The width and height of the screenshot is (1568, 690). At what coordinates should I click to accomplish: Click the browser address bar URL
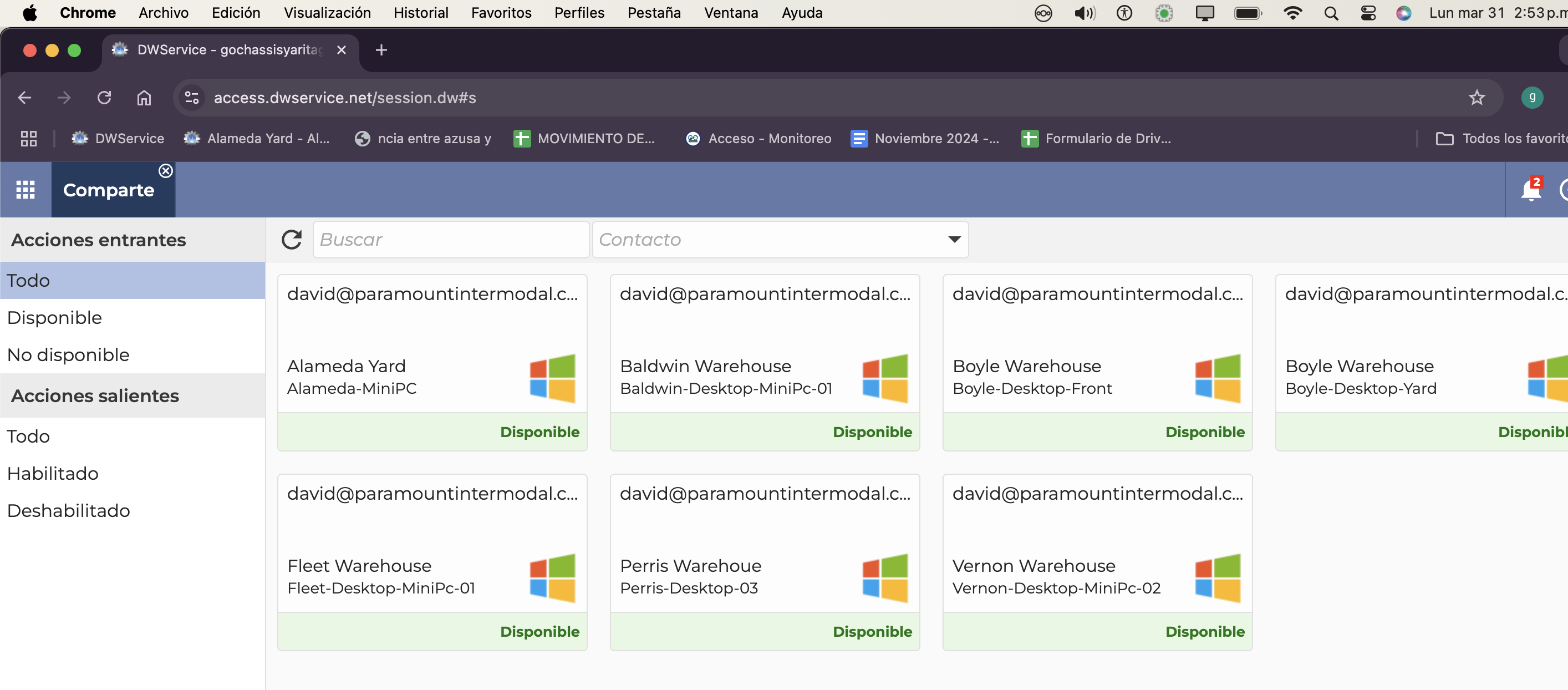click(344, 98)
